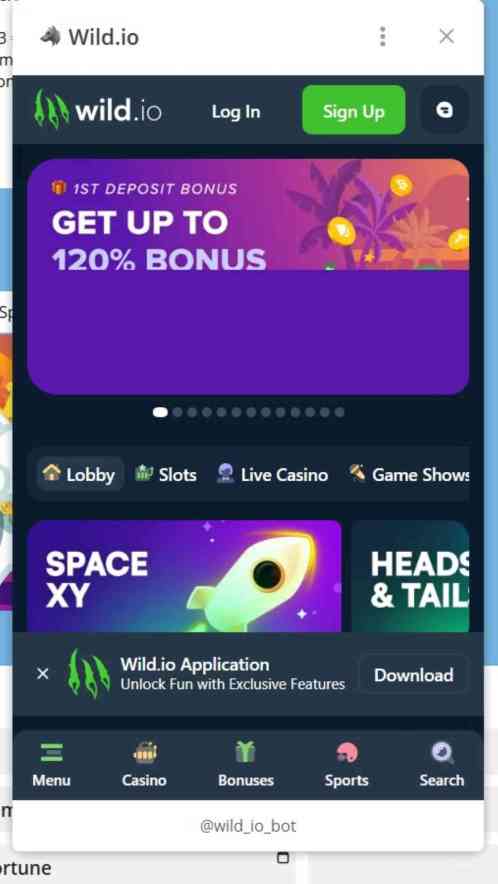Open the Space XY game thumbnail
Image resolution: width=498 pixels, height=884 pixels.
[184, 576]
